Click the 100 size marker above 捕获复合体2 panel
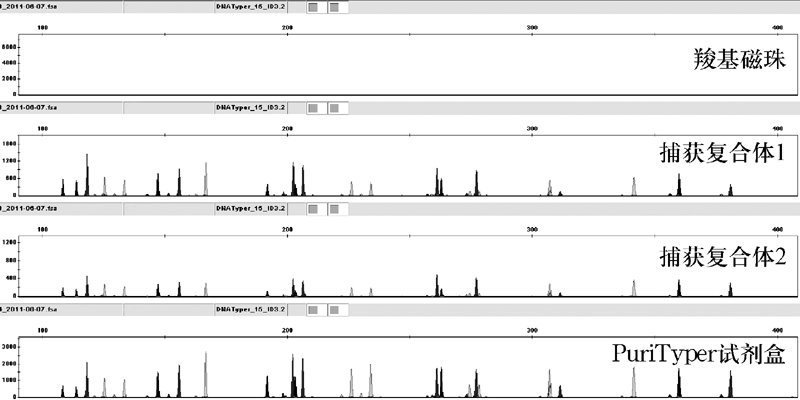The width and height of the screenshot is (800, 400). point(43,230)
